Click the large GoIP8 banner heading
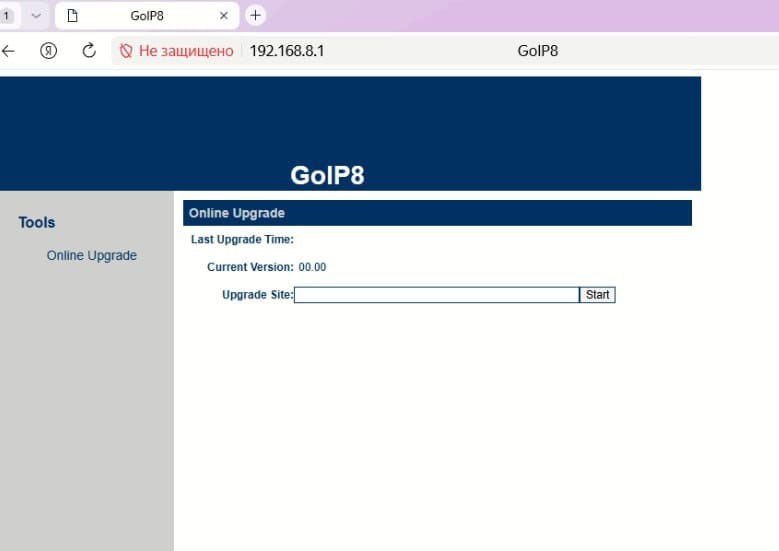 (x=327, y=176)
